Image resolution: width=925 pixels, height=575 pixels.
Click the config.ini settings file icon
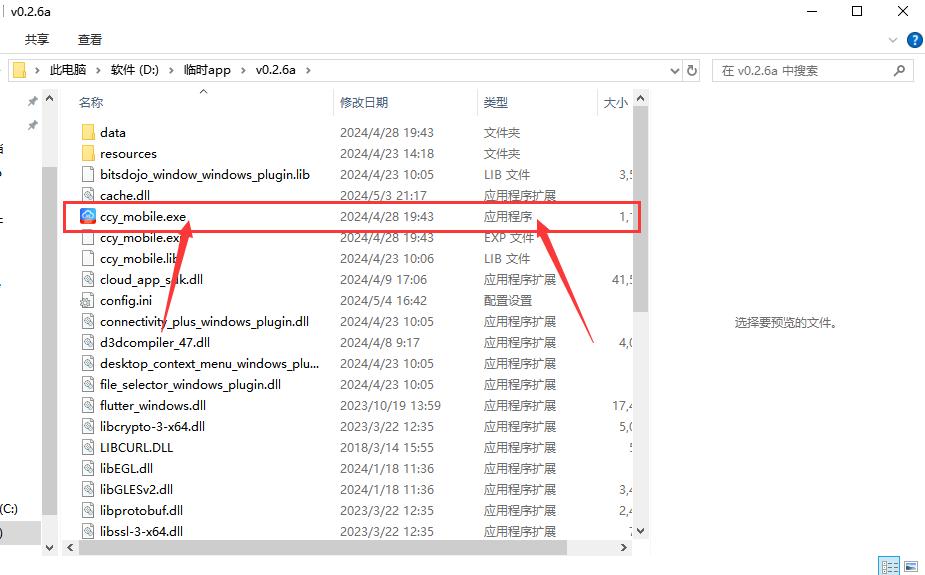(x=88, y=301)
